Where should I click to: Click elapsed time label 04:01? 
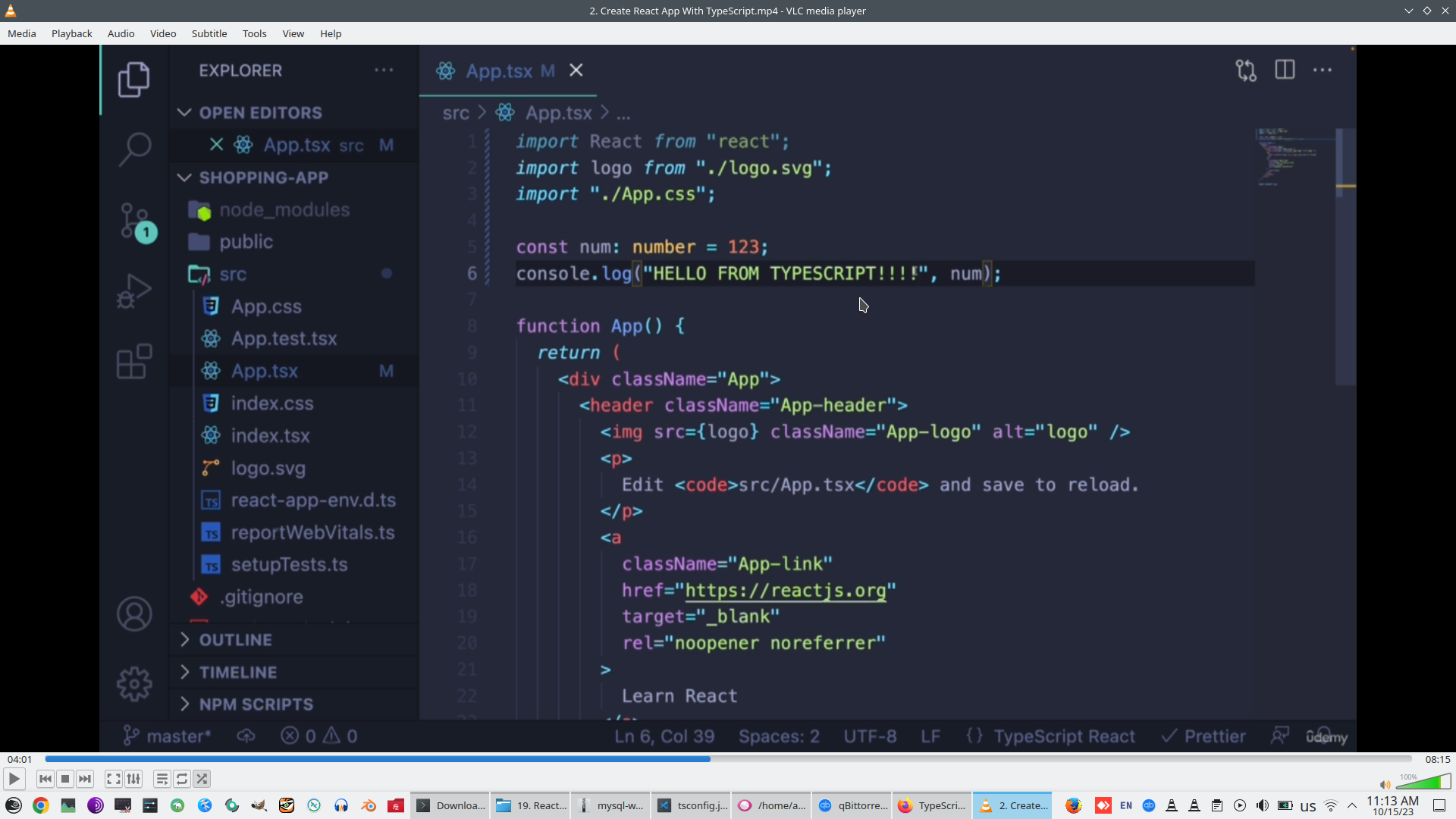(x=20, y=759)
